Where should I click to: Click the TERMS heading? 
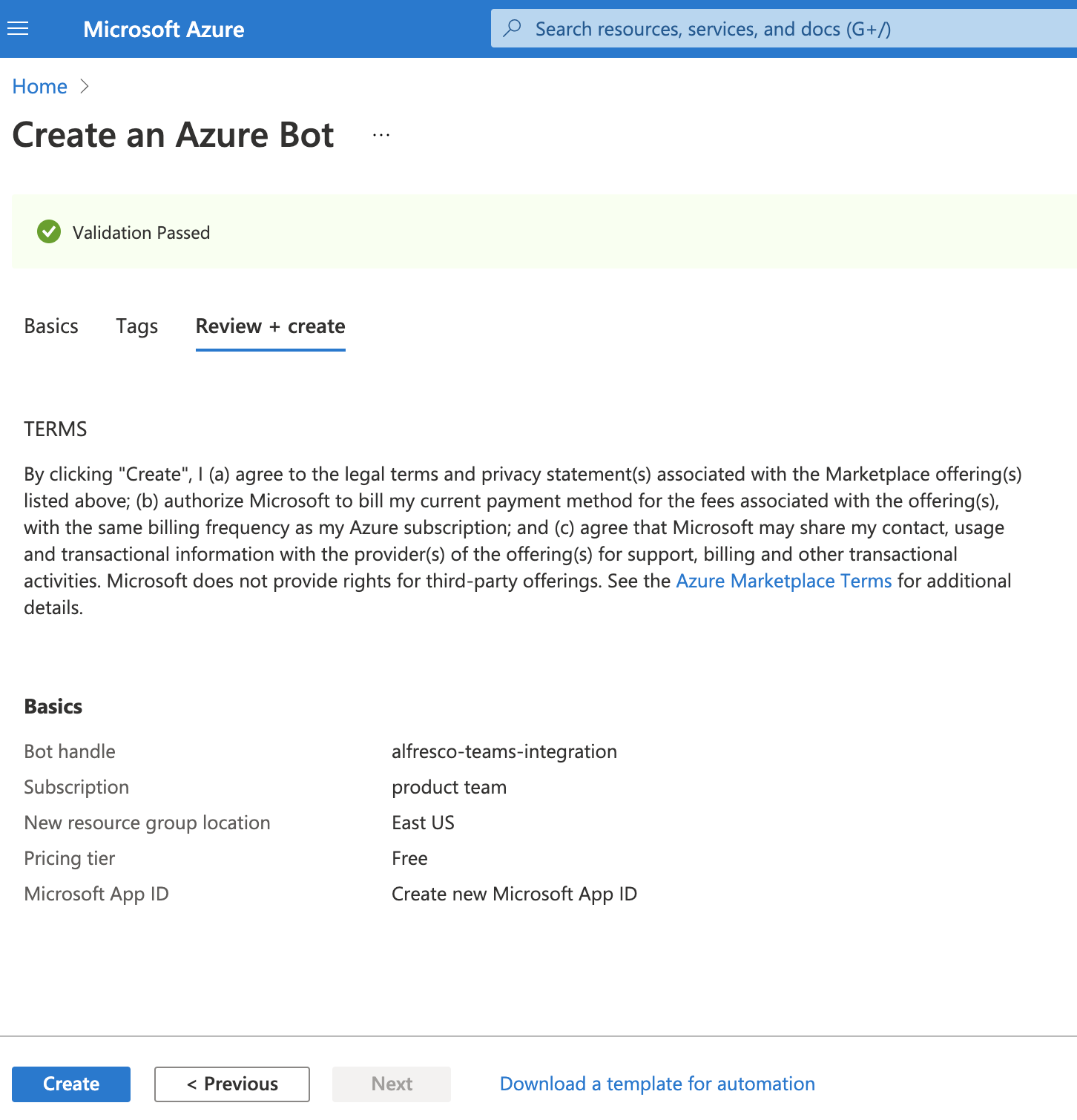56,429
